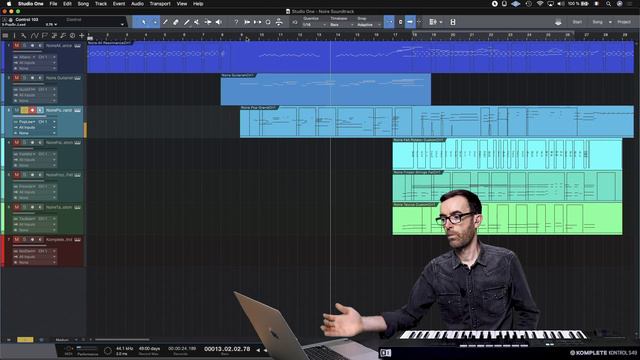
Task: Open the instrument keyboard icon on track 1
Action: [78, 46]
